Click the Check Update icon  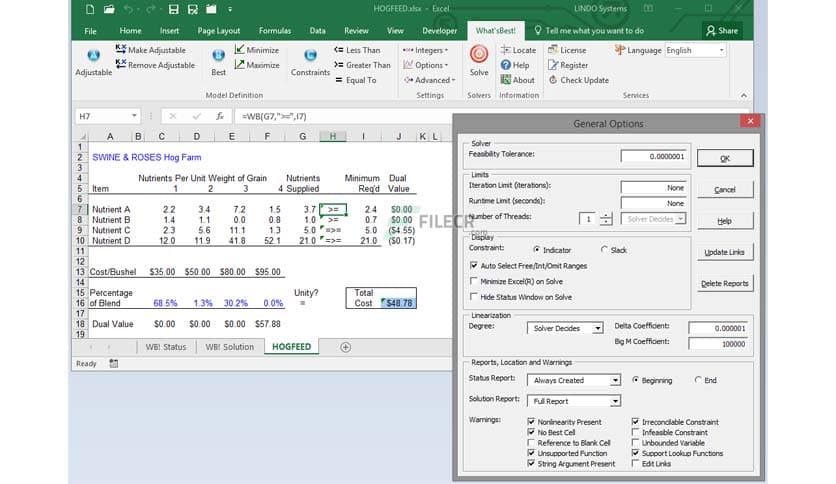[577, 80]
